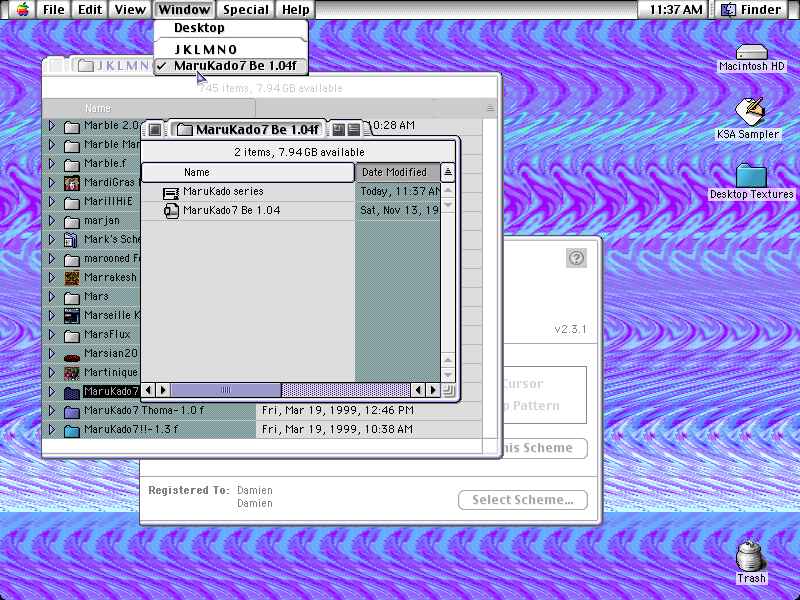This screenshot has height=600, width=800.
Task: Click the MarillHiE folder icon
Action: [72, 203]
